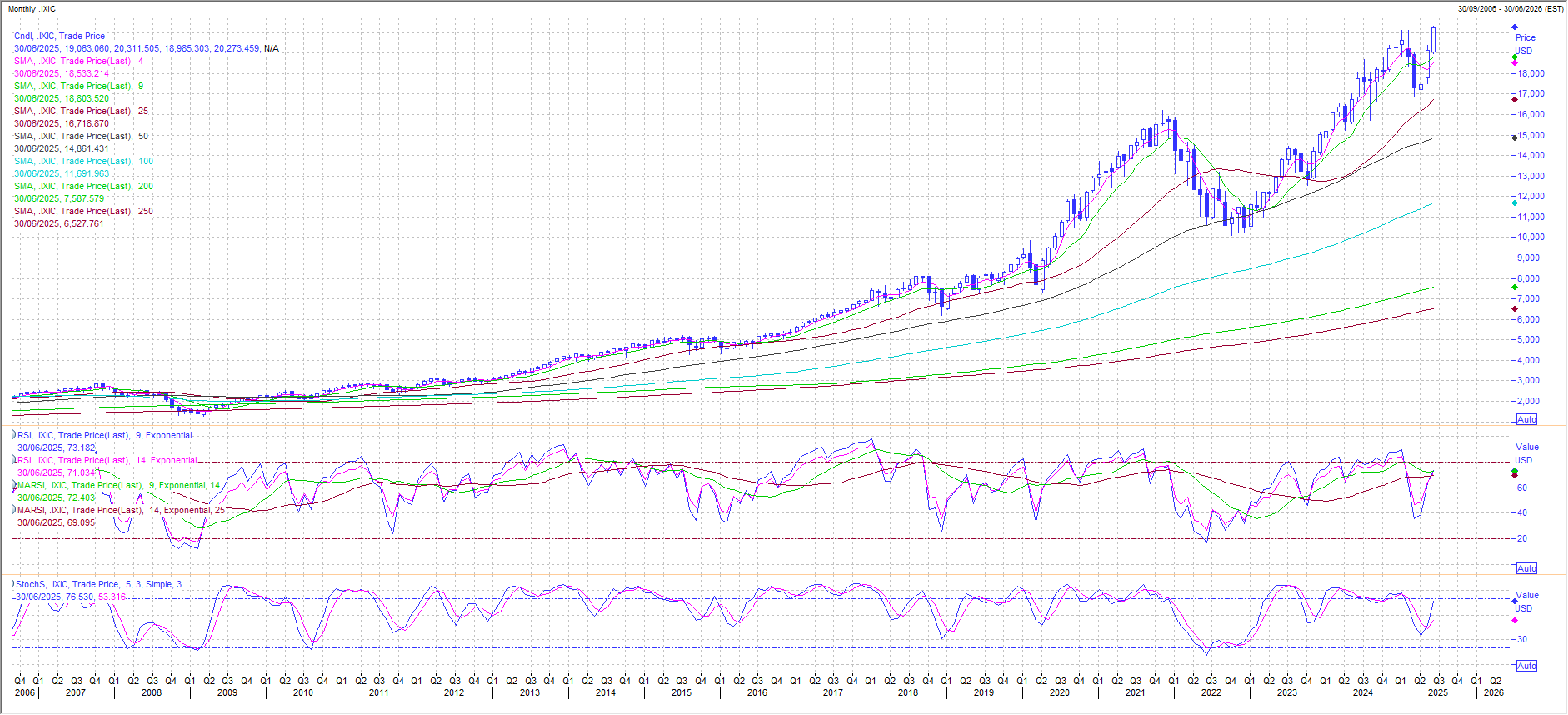This screenshot has height=715, width=1568.
Task: Click the 10,000 tick on price axis
Action: 1531,237
